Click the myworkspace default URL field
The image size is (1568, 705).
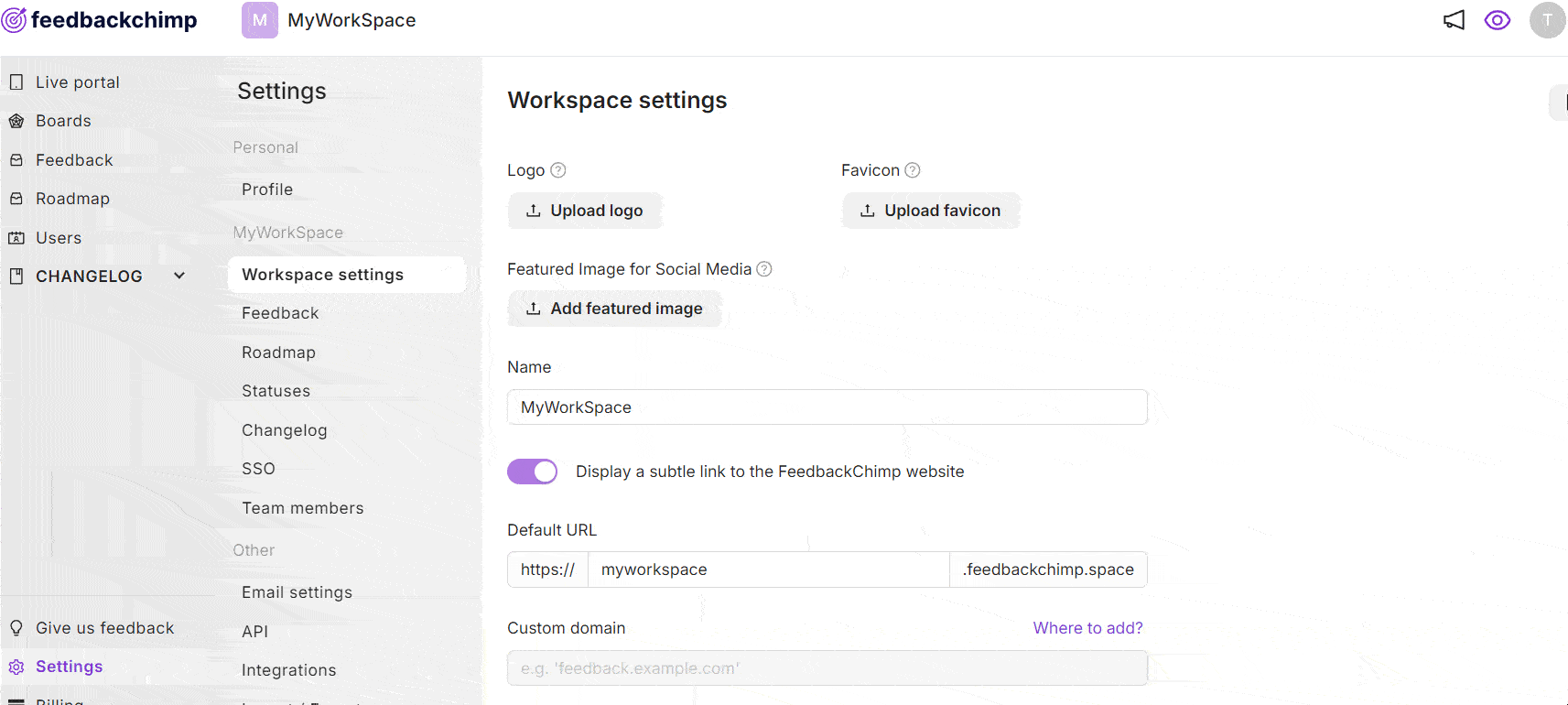pyautogui.click(x=769, y=569)
